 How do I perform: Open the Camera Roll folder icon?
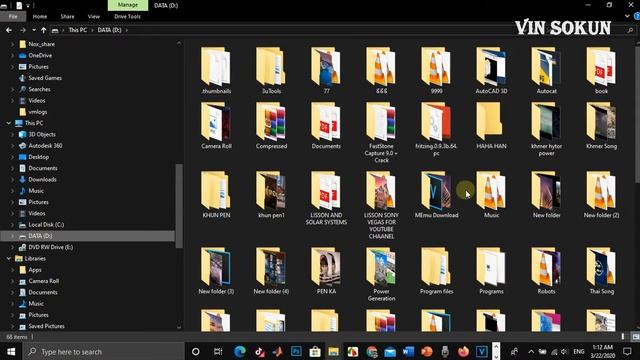pyautogui.click(x=216, y=121)
